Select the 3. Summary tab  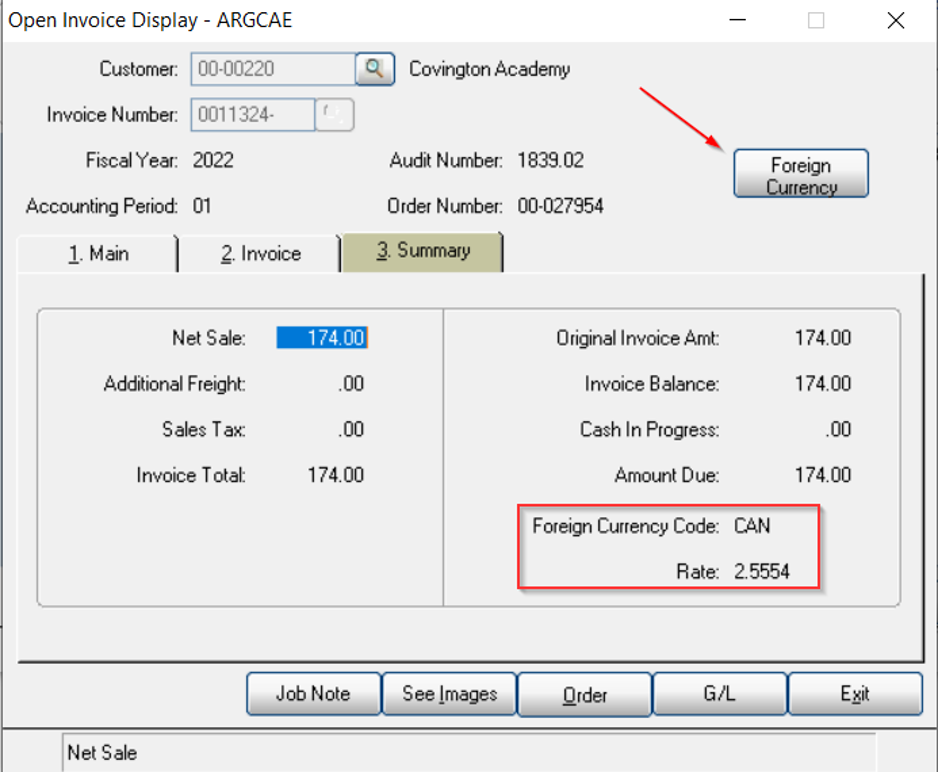tap(422, 251)
